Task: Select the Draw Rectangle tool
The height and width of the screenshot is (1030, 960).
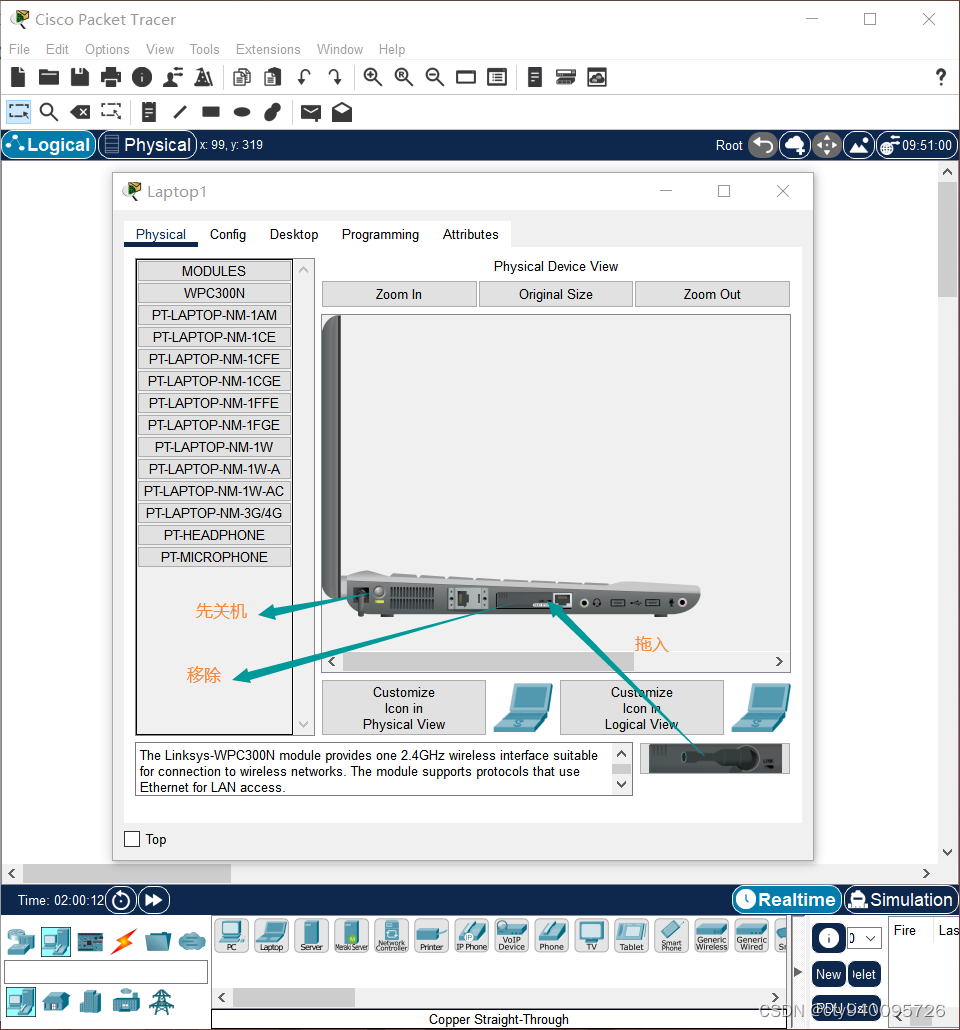Action: pyautogui.click(x=211, y=112)
